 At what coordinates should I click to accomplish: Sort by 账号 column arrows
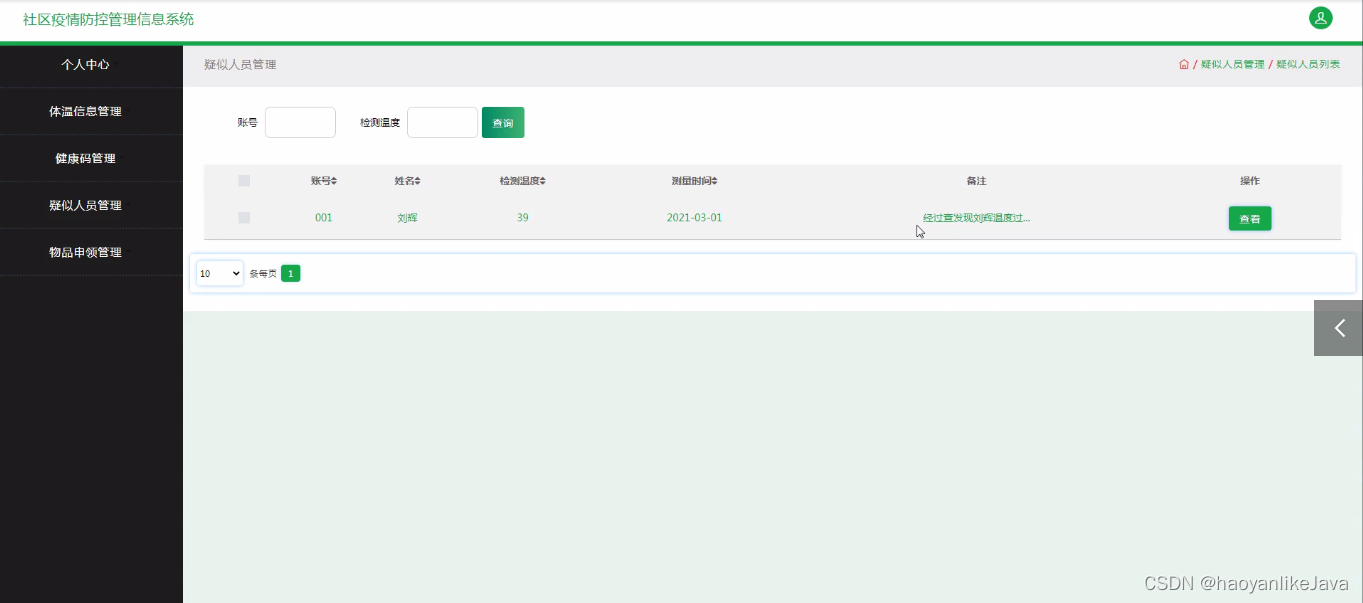click(334, 181)
